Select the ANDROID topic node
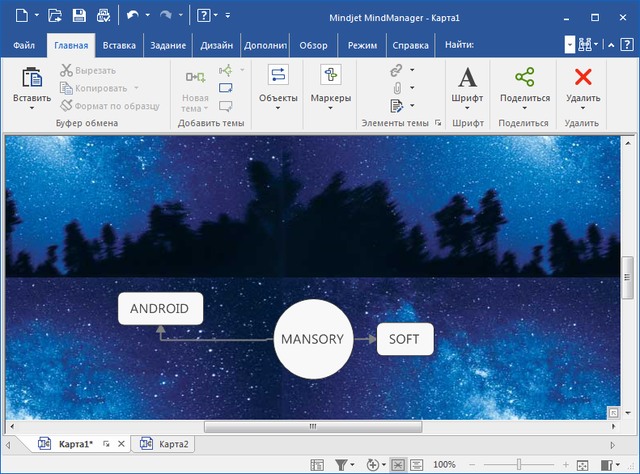This screenshot has width=640, height=474. 160,309
